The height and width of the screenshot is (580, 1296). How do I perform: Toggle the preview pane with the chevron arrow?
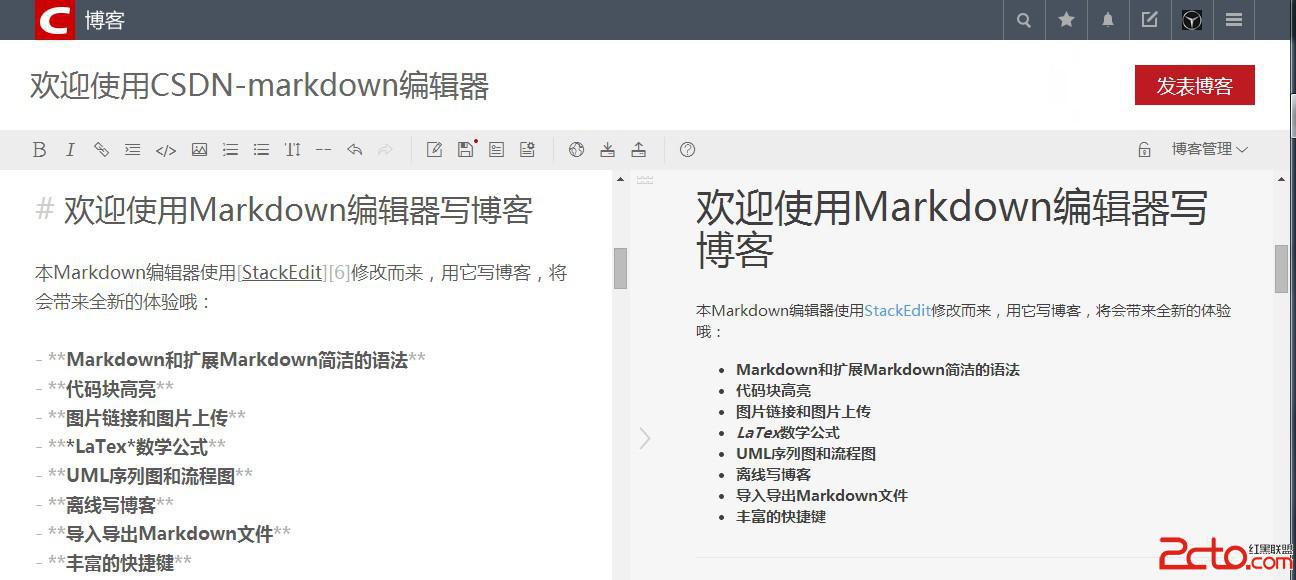coord(645,438)
